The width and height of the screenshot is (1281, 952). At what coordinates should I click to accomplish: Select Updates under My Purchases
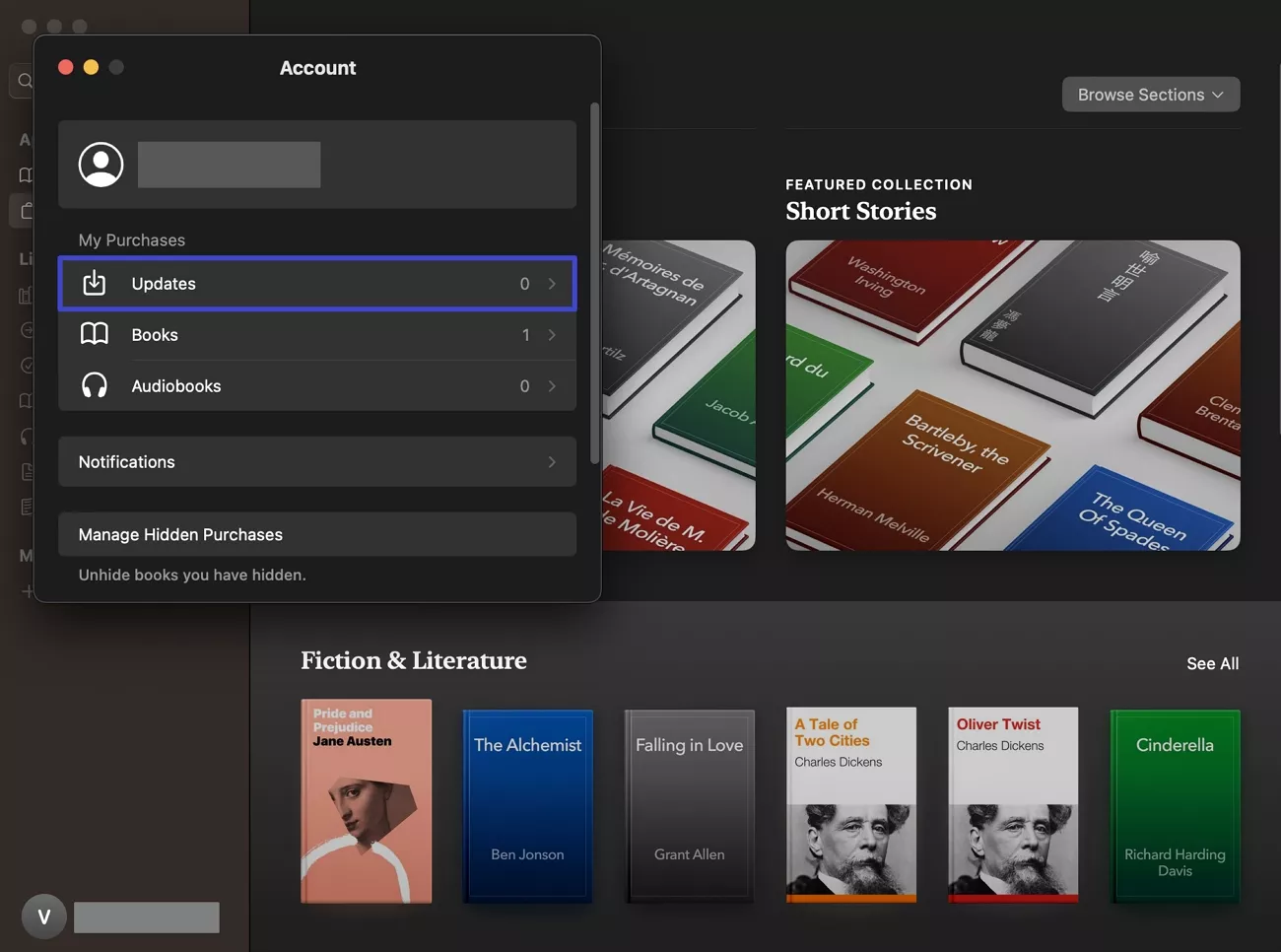(317, 283)
